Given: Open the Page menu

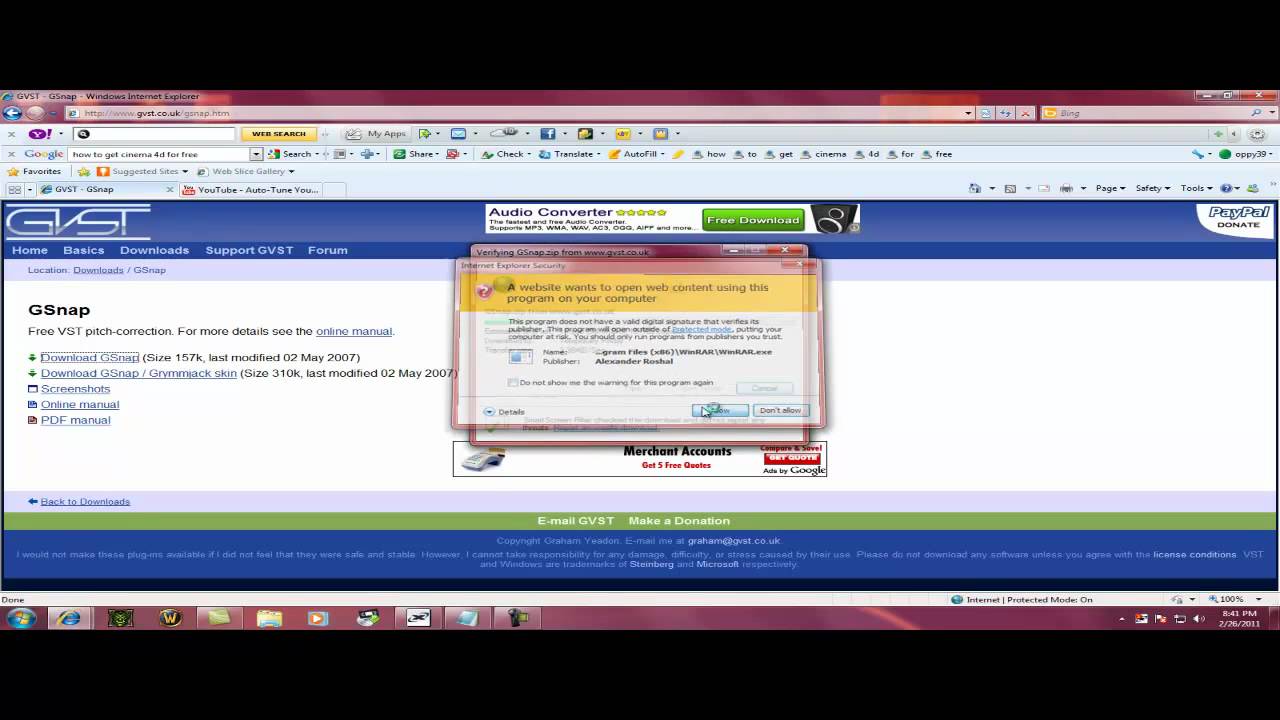Looking at the screenshot, I should click(x=1110, y=188).
